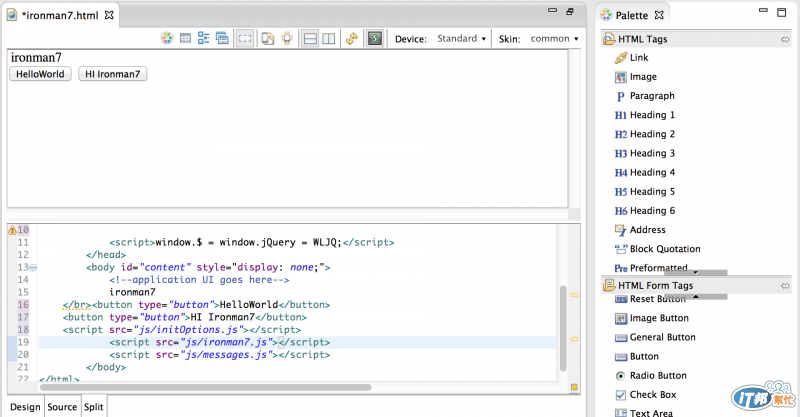Click the warning marker on line 10
This screenshot has height=417, width=800.
tap(12, 230)
